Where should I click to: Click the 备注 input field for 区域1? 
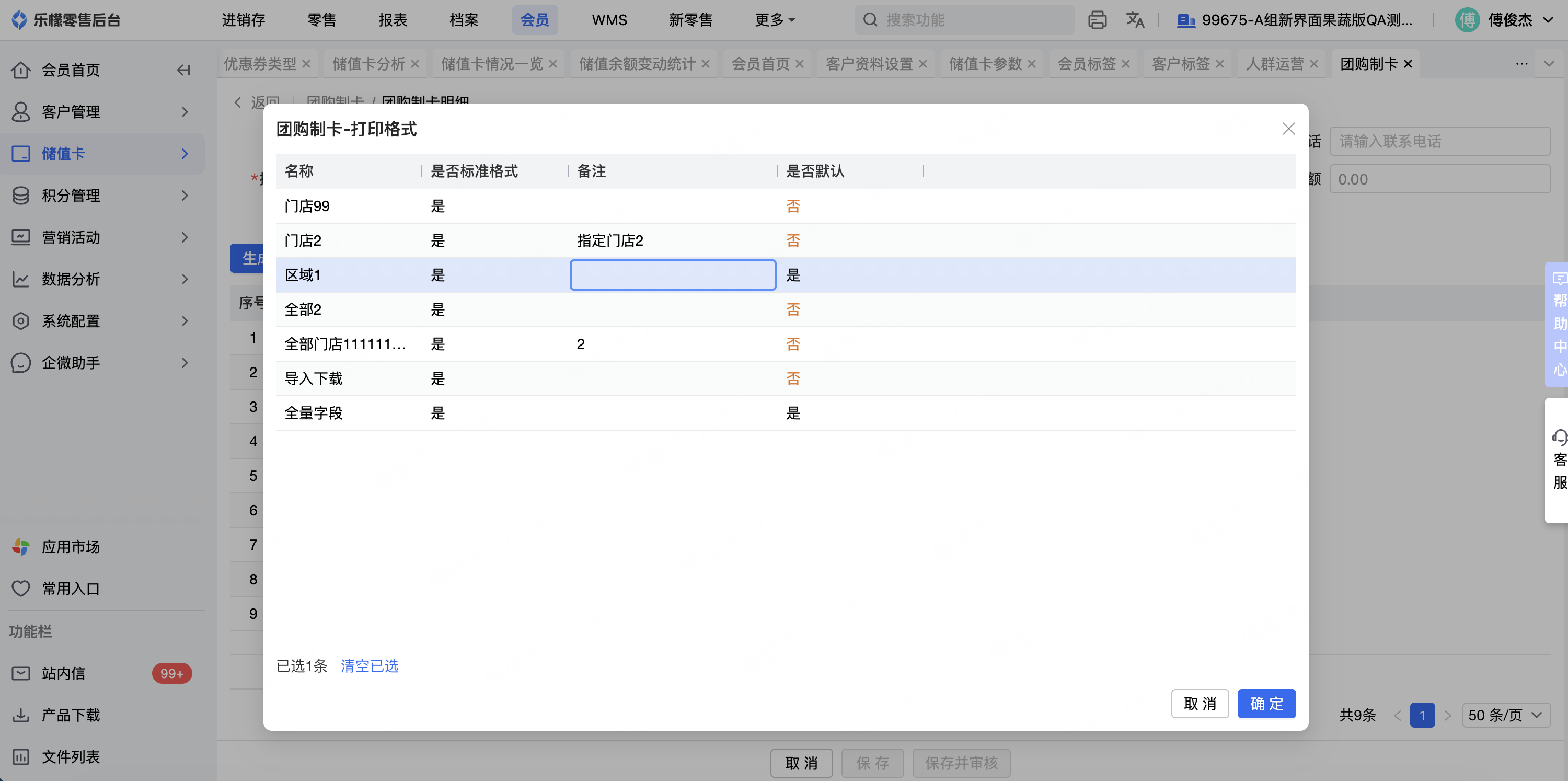(x=673, y=275)
